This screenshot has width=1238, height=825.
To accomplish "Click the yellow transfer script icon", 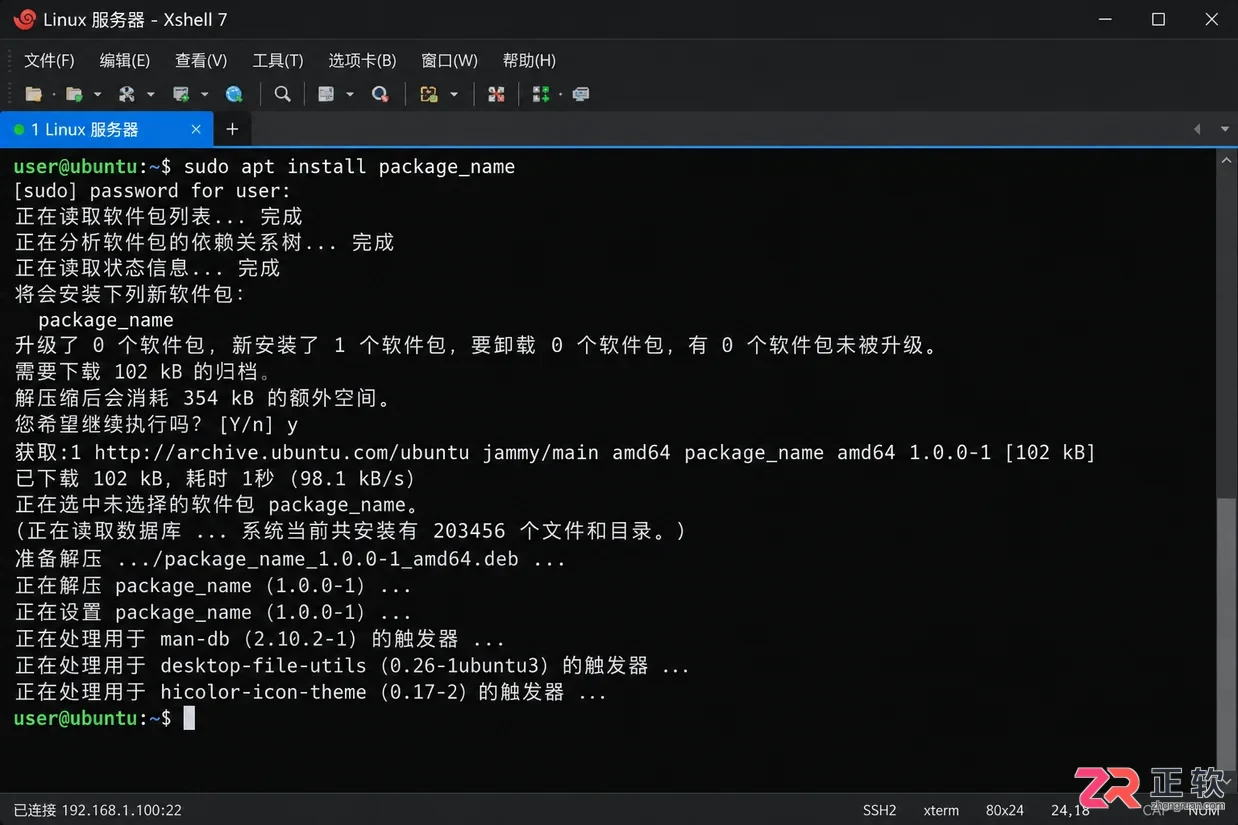I will point(429,94).
